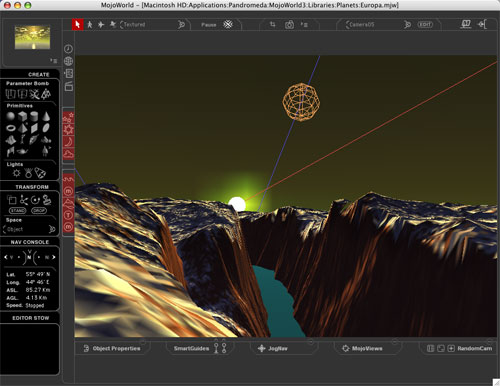Select split view layout icon near RandomCam
Image resolution: width=500 pixels, height=386 pixels.
coord(430,348)
